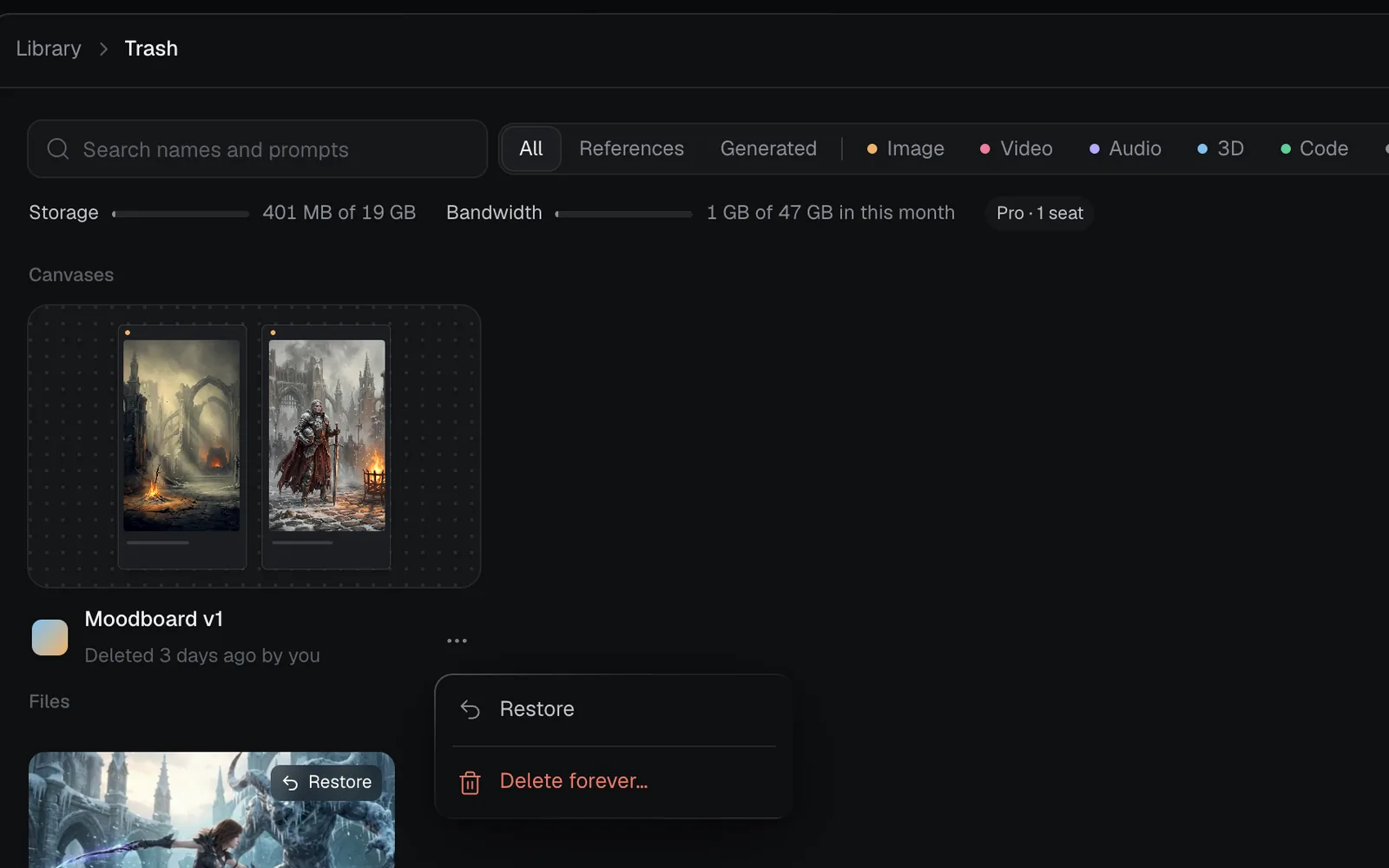Viewport: 1389px width, 868px height.
Task: Open the Moodboard v1 canvas preview
Action: pos(254,446)
